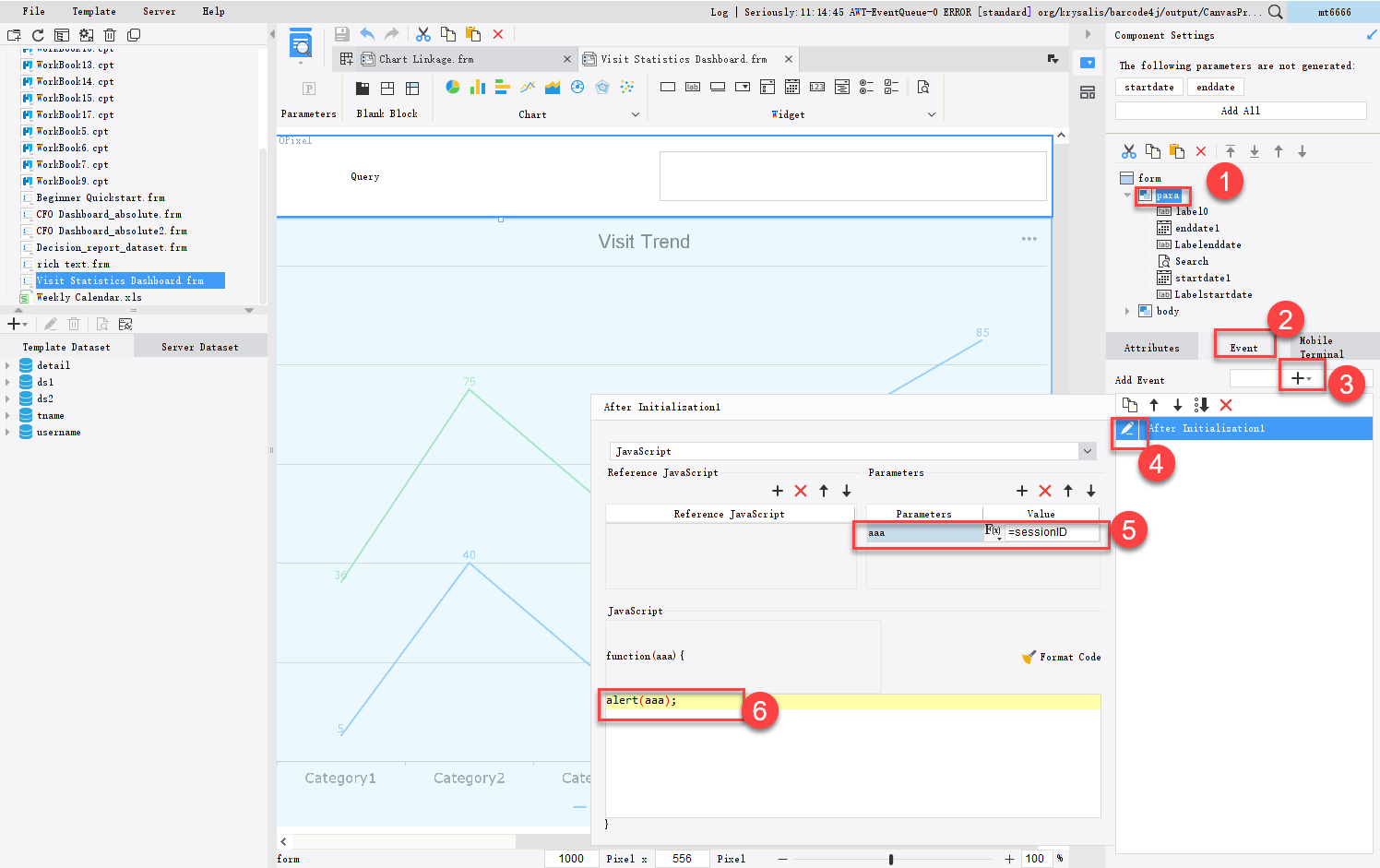Viewport: 1380px width, 868px height.
Task: Open the Server menu
Action: click(x=159, y=11)
